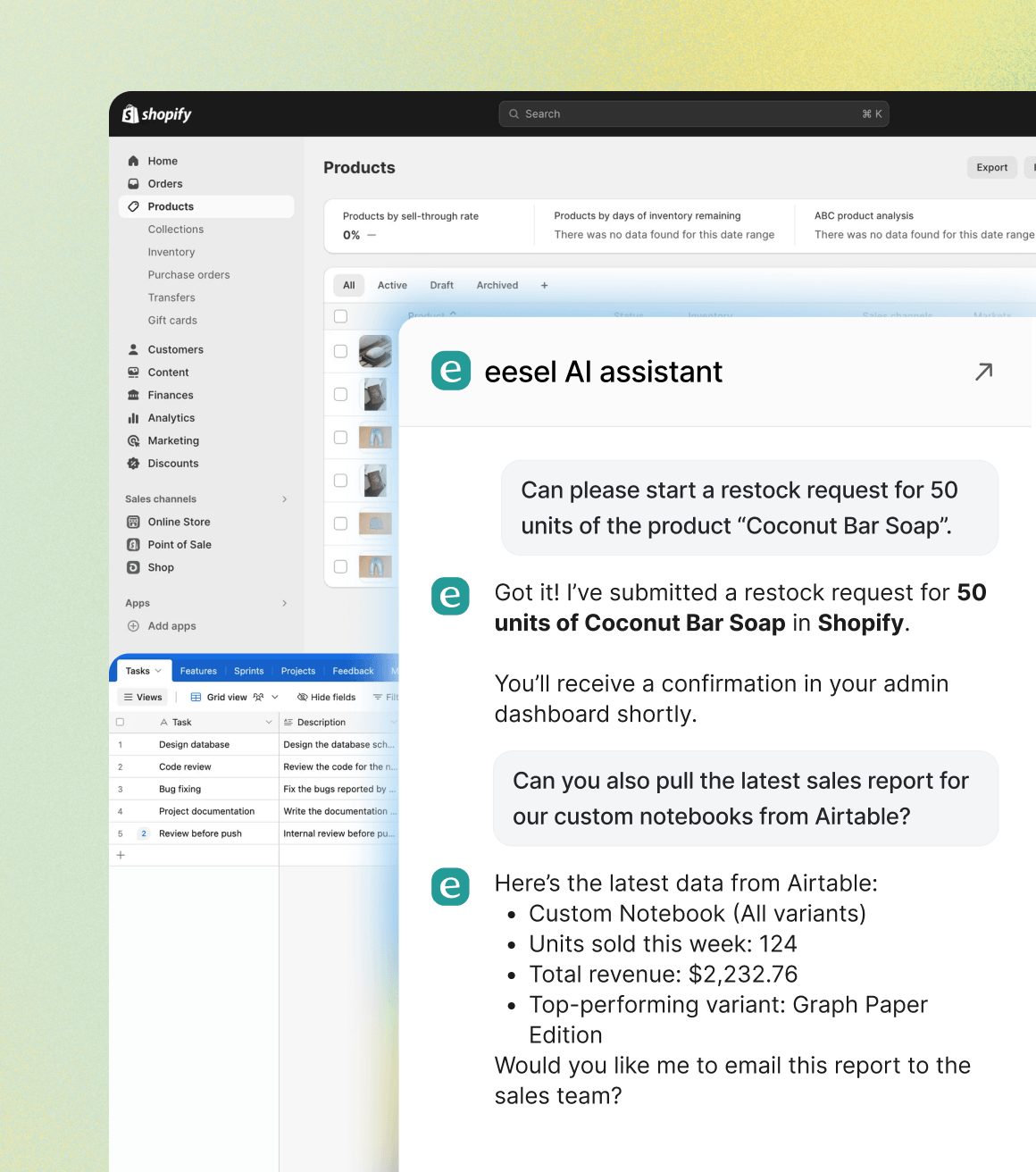Click the Customers person icon
The width and height of the screenshot is (1036, 1172).
point(133,349)
